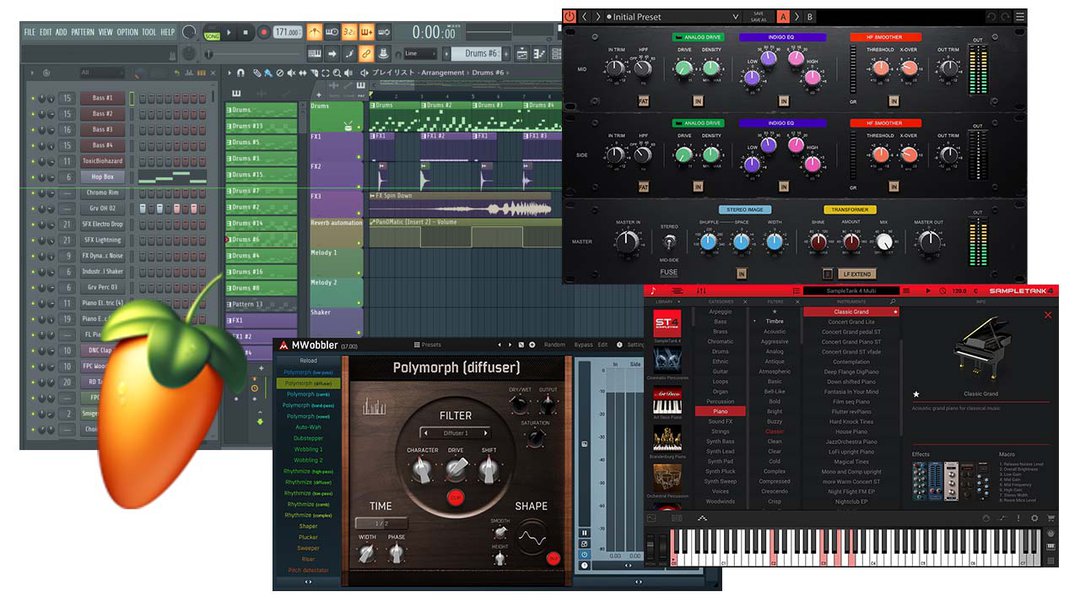Viewport: 1080px width, 608px height.
Task: Toggle the red power button on mastering plugin
Action: tap(570, 16)
